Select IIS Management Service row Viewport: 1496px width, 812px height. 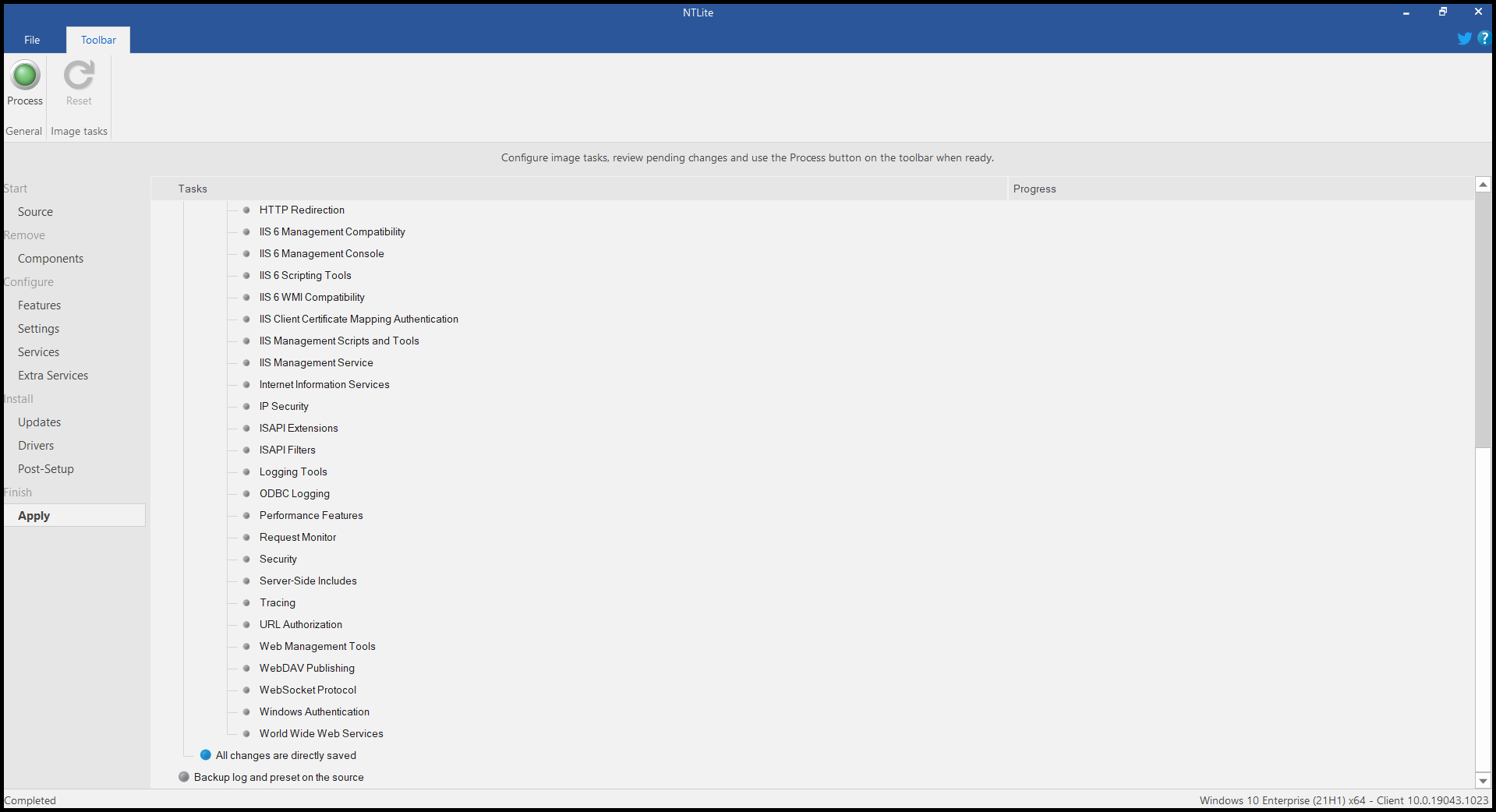pos(316,362)
